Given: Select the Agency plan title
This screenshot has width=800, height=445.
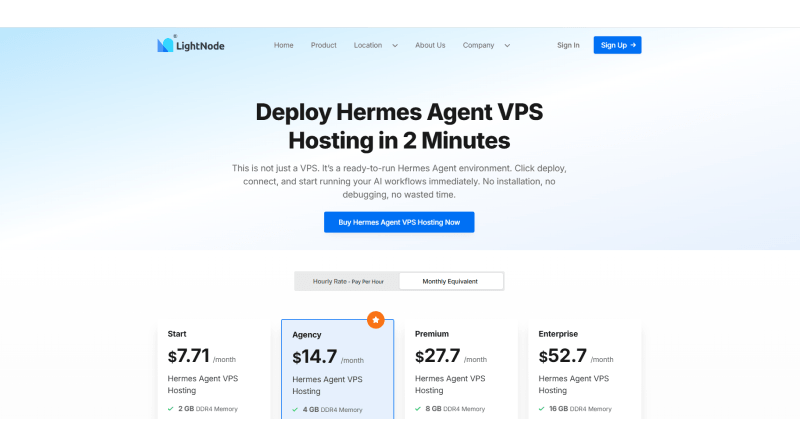Looking at the screenshot, I should click(307, 335).
